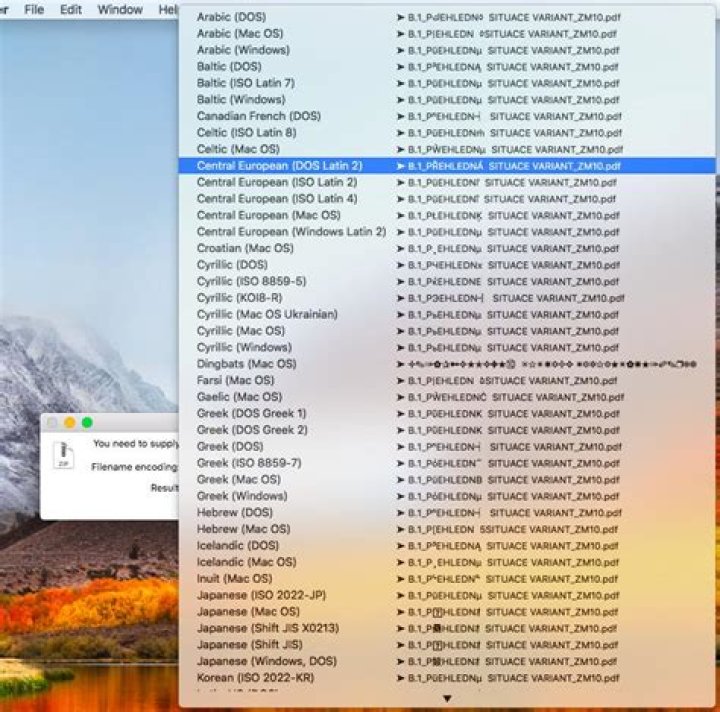Choose Greek (Windows) encoding
Viewport: 720px width, 712px height.
447,497
